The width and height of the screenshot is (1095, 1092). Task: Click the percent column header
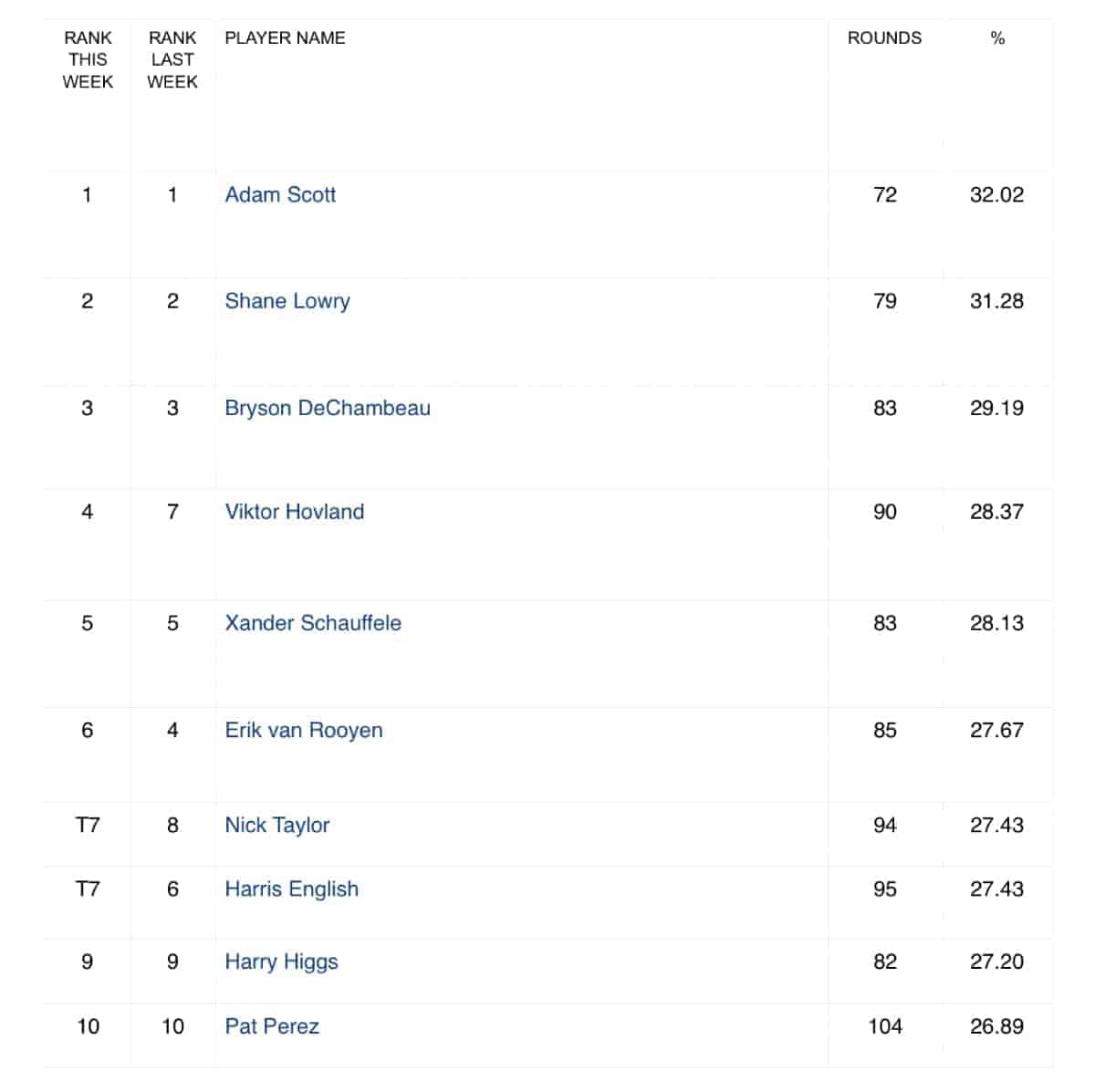click(997, 37)
